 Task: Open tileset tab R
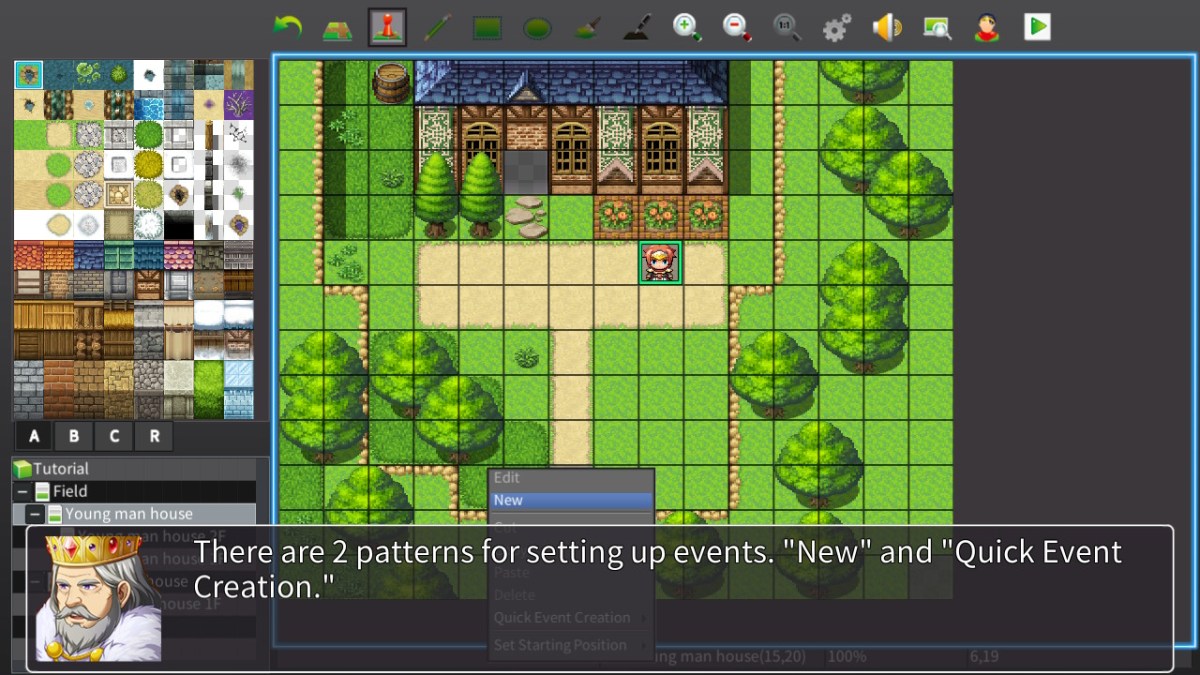154,436
